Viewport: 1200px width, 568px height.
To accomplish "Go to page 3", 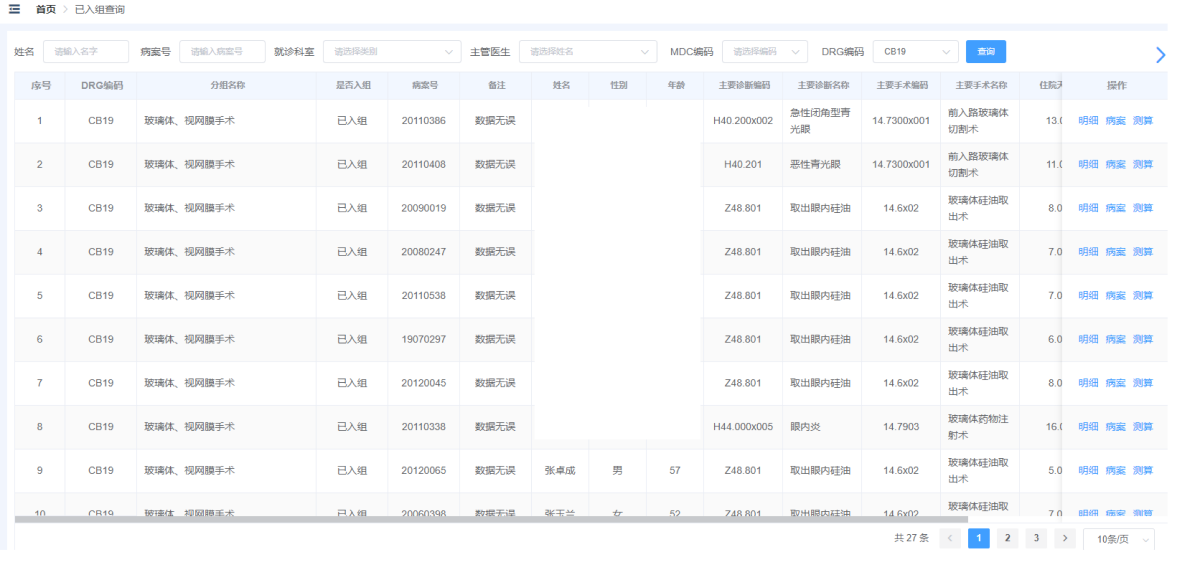I will [1035, 539].
